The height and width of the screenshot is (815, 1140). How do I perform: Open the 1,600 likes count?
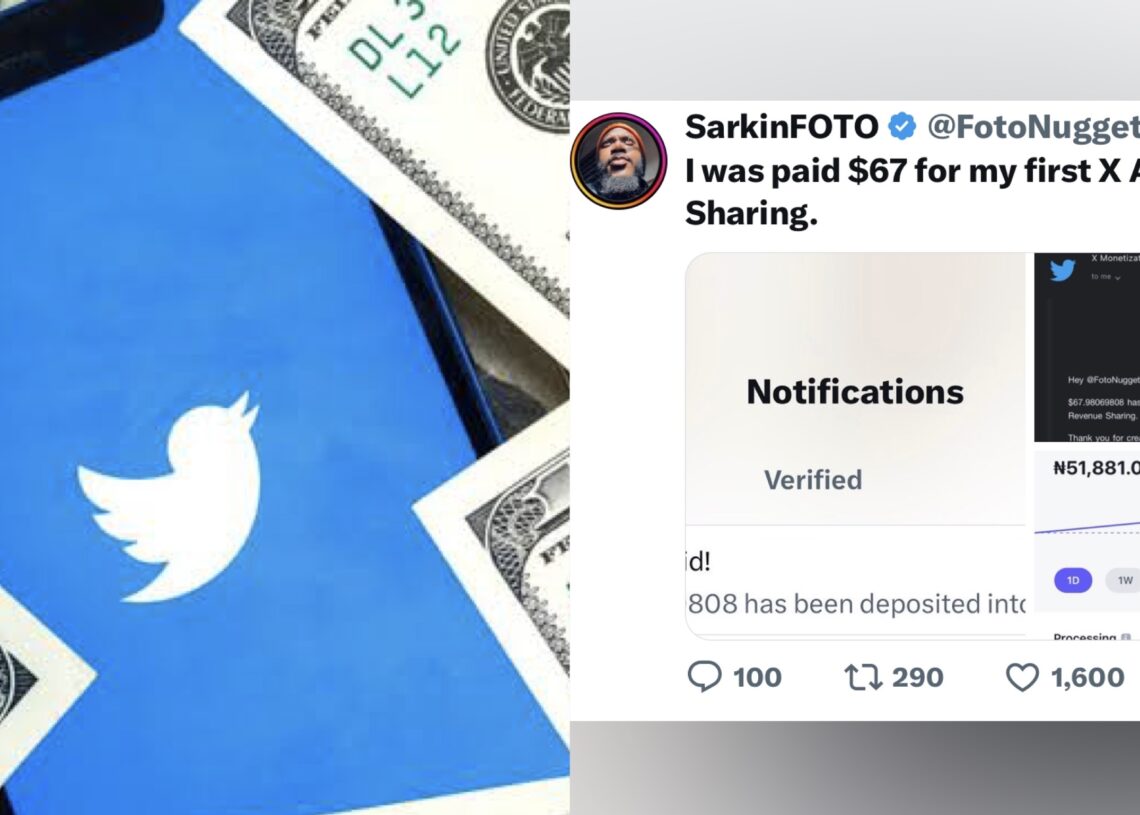coord(1088,677)
